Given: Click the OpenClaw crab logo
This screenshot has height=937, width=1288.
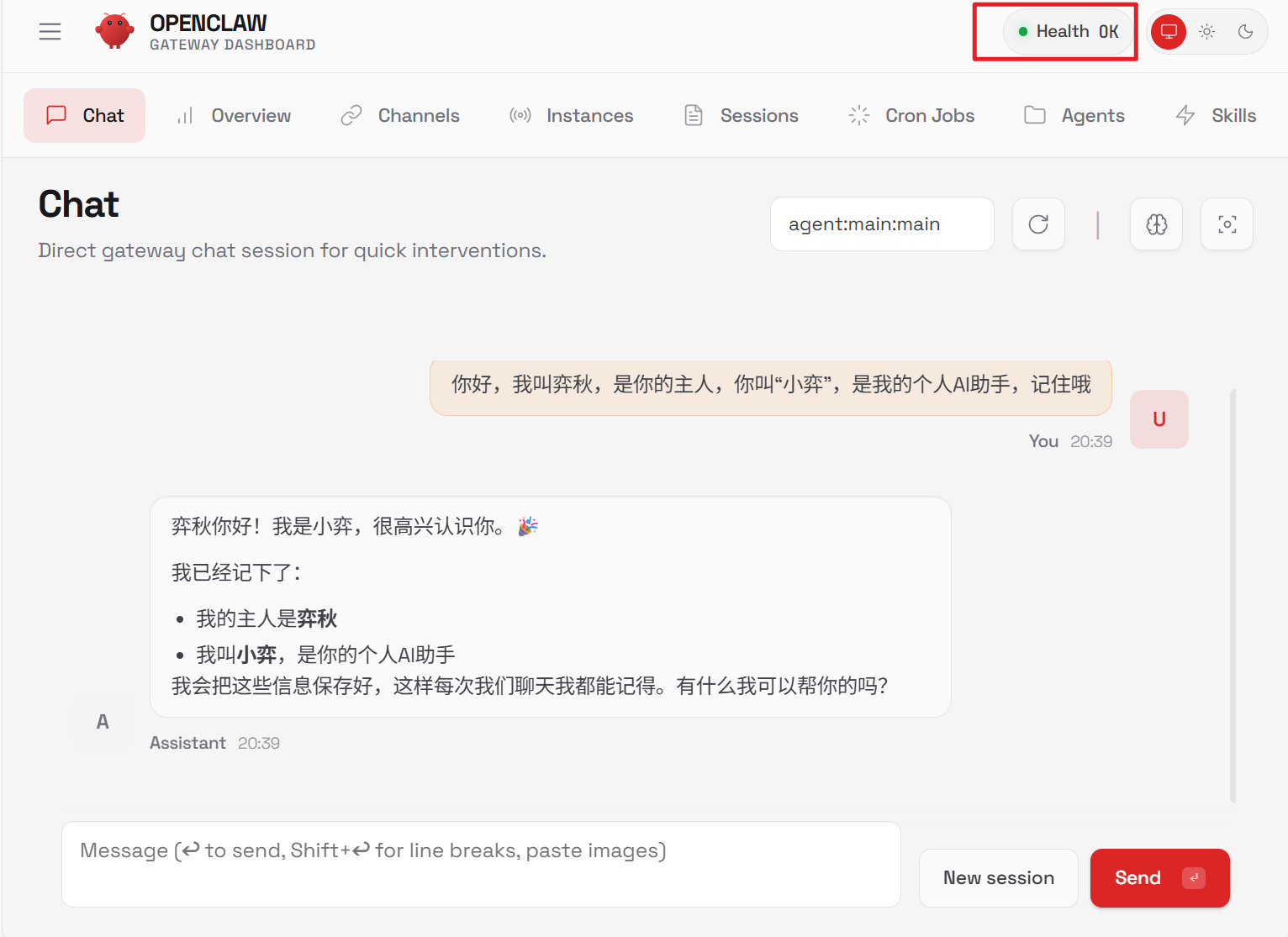Looking at the screenshot, I should (x=114, y=30).
